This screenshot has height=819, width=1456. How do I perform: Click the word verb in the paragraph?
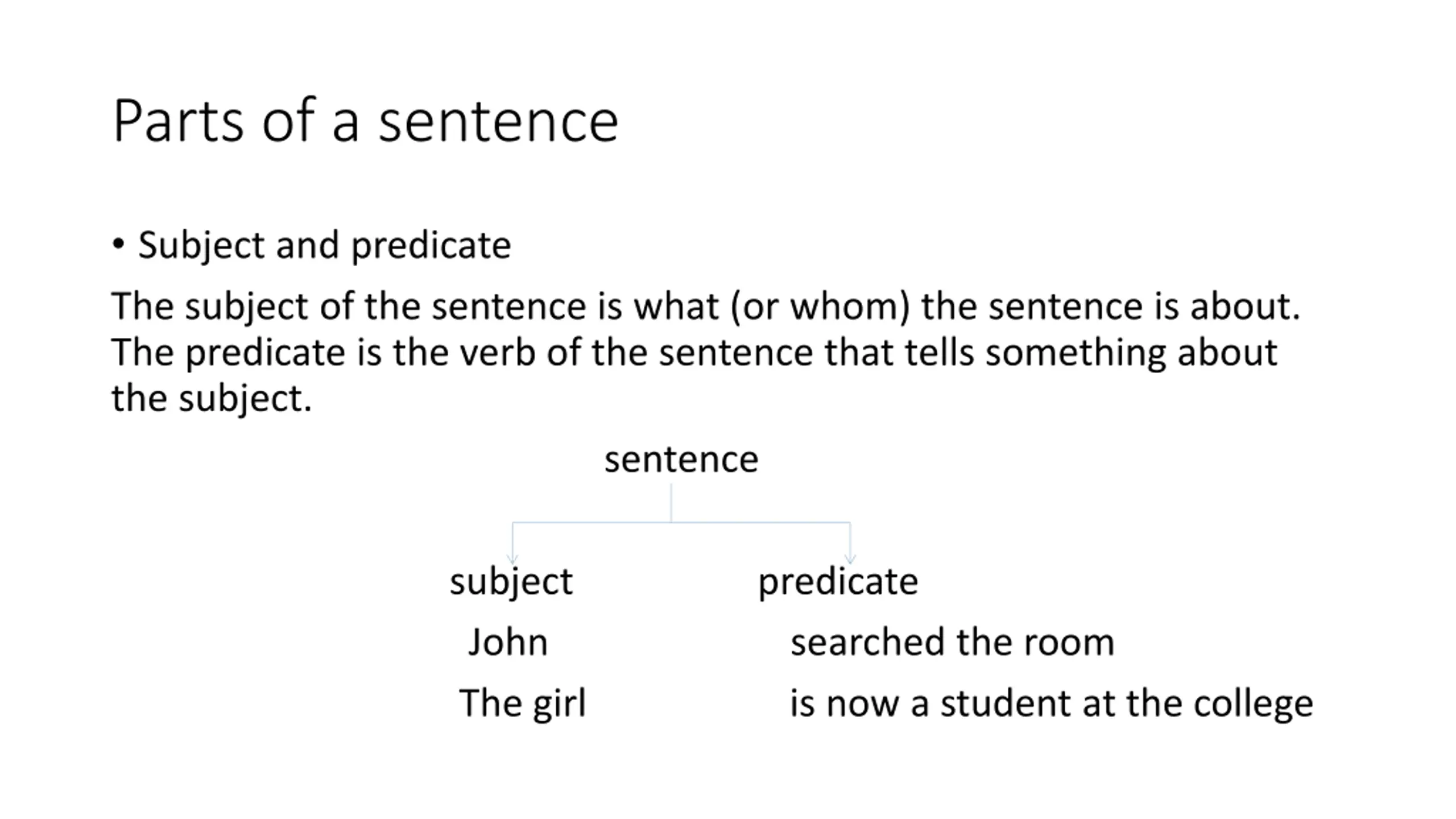tap(498, 353)
